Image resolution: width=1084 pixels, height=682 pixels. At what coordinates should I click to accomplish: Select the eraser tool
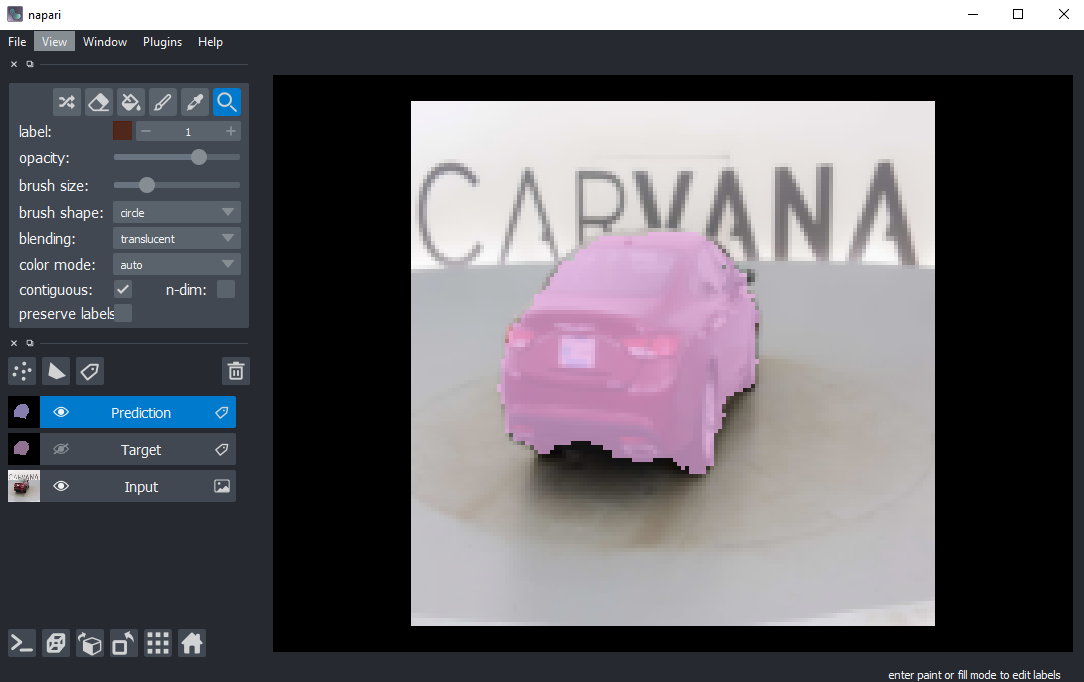(x=99, y=102)
